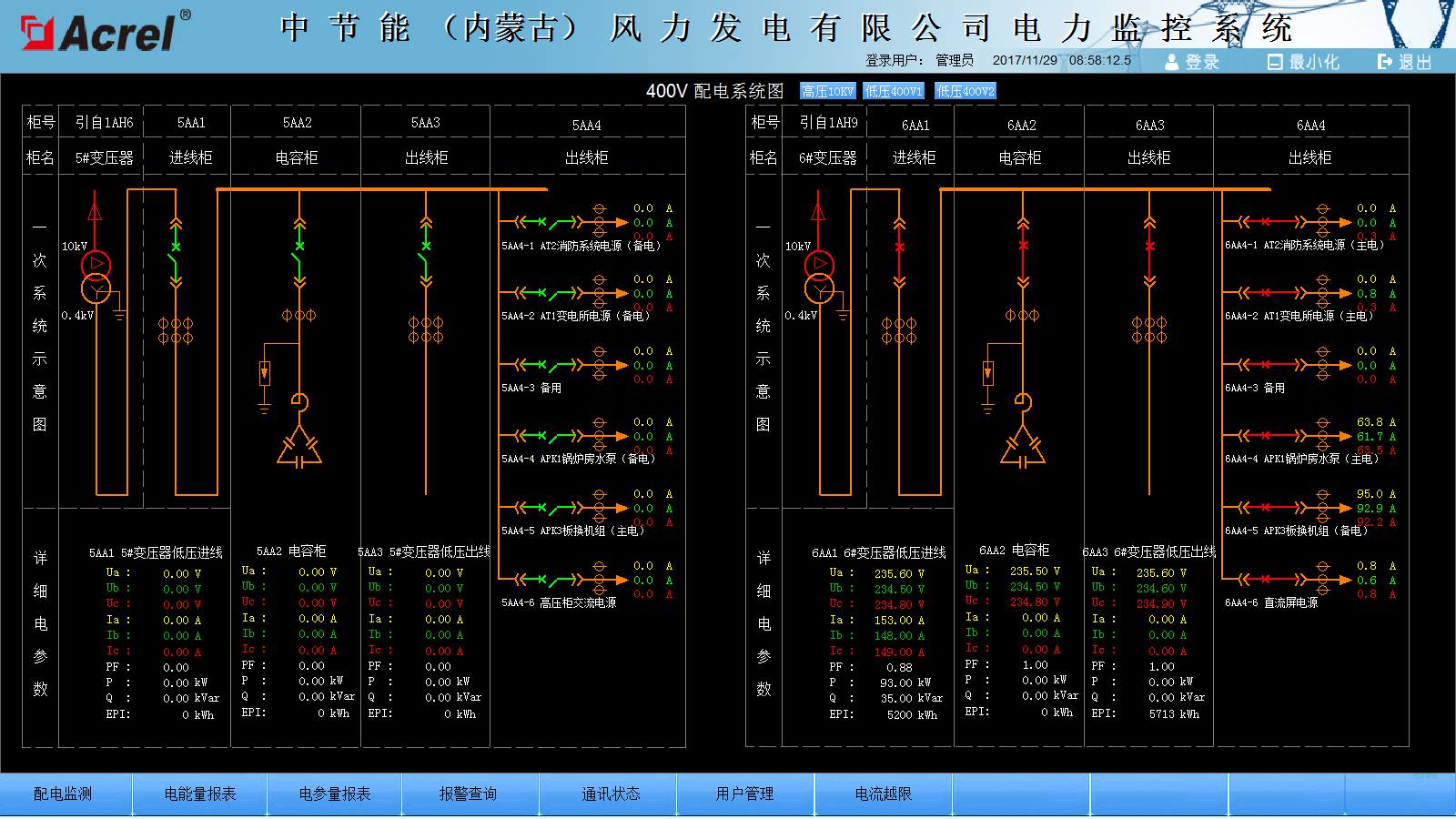Open the 电能量报表 menu
Viewport: 1456px width, 819px height.
tap(200, 794)
